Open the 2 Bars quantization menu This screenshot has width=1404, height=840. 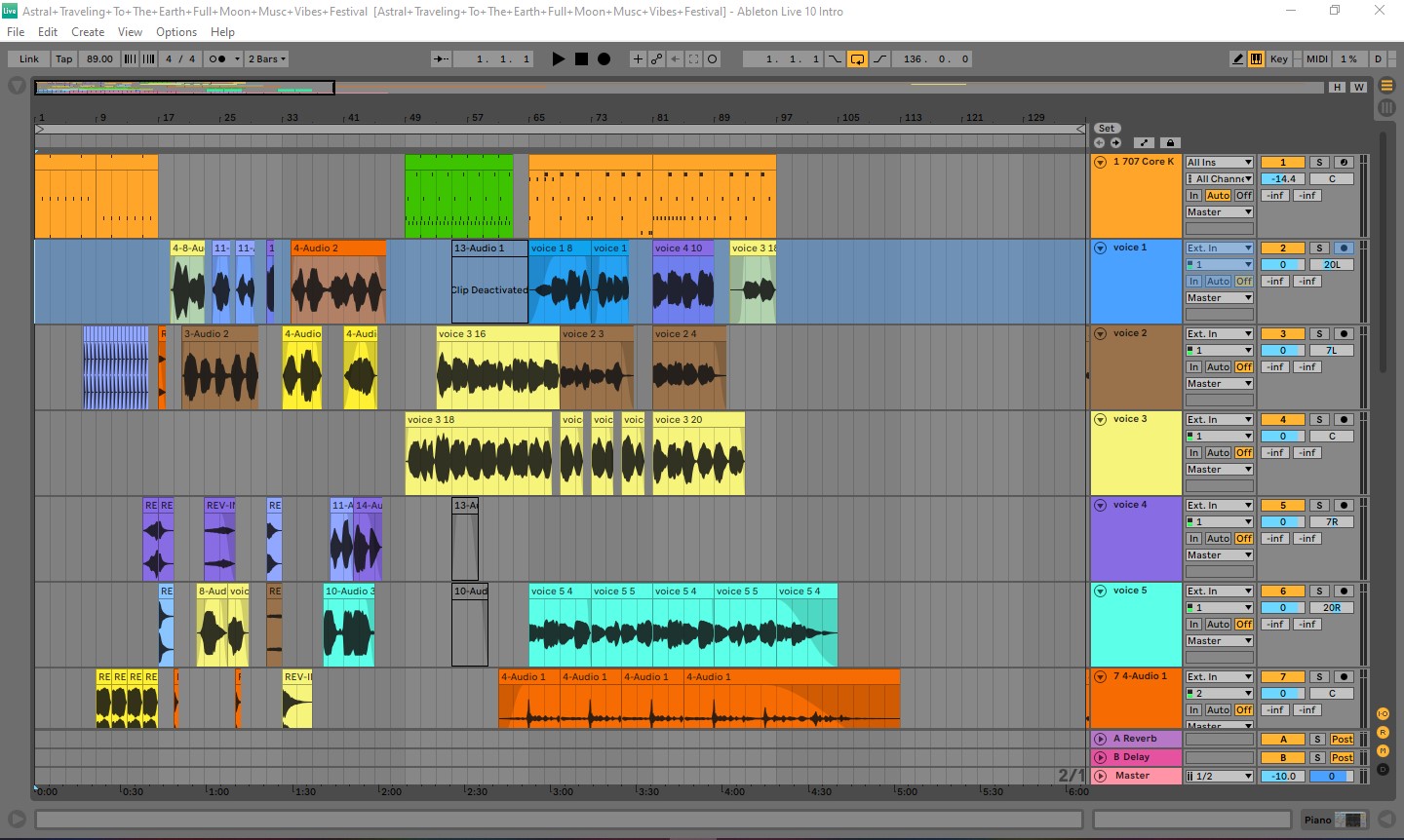pyautogui.click(x=267, y=59)
